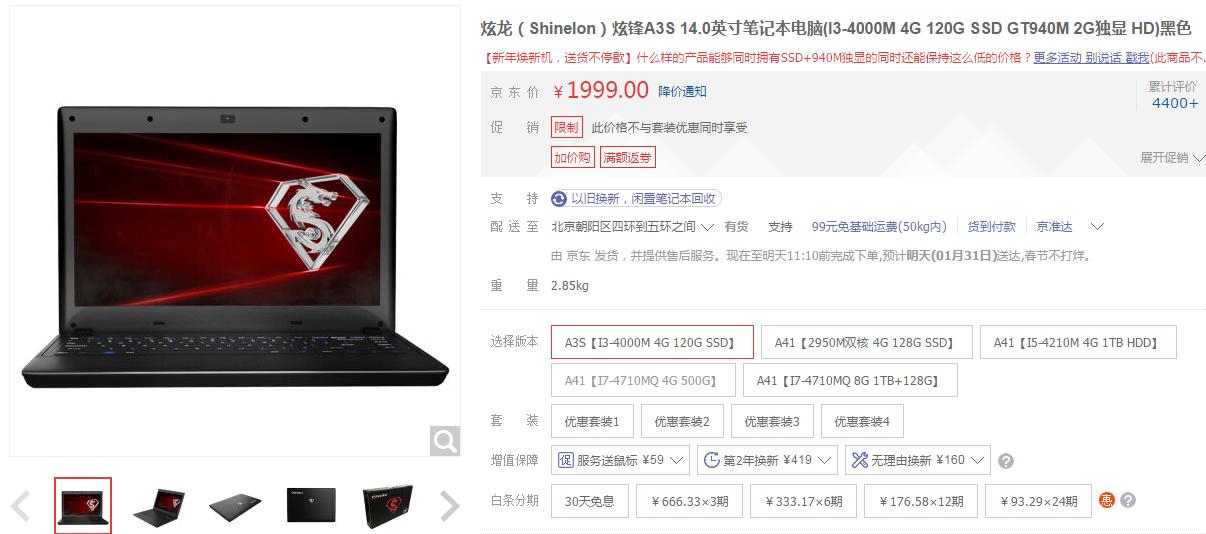Viewport: 1206px width, 534px height.
Task: Select the red 限制 promotion tag
Action: coord(566,128)
